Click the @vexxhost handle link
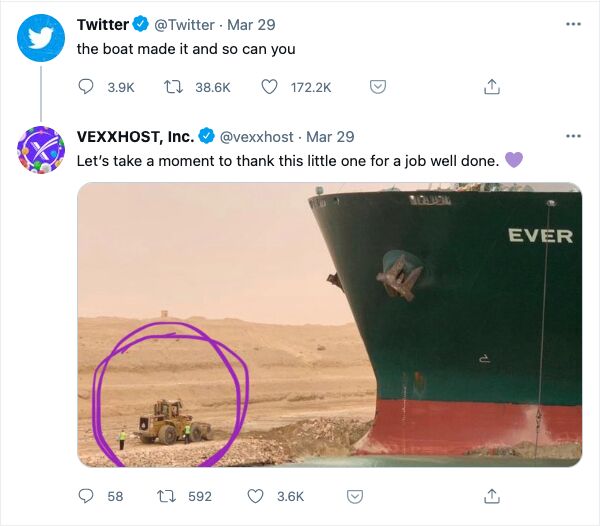 tap(257, 137)
